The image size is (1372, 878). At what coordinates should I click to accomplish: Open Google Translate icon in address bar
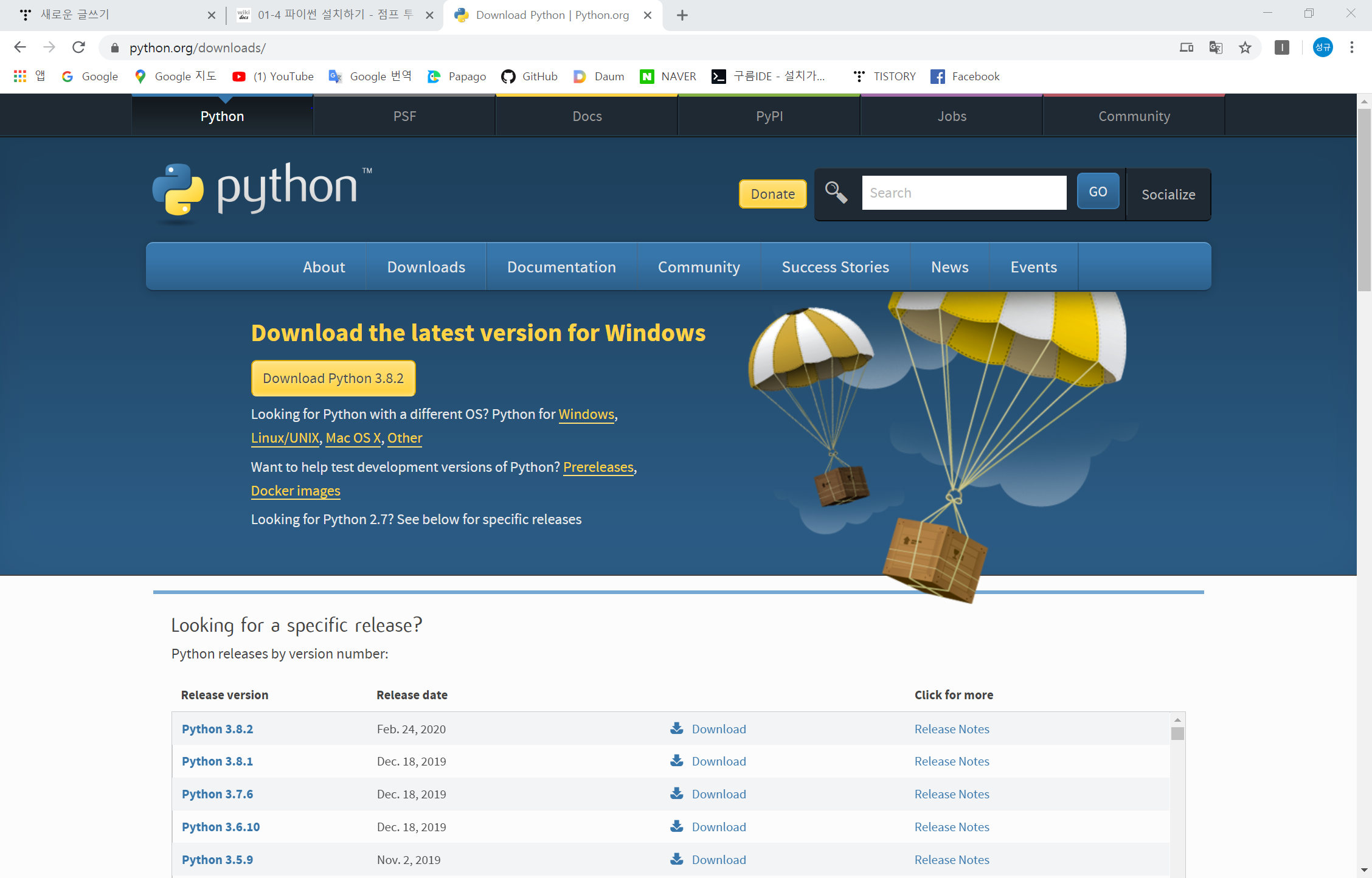[1215, 47]
